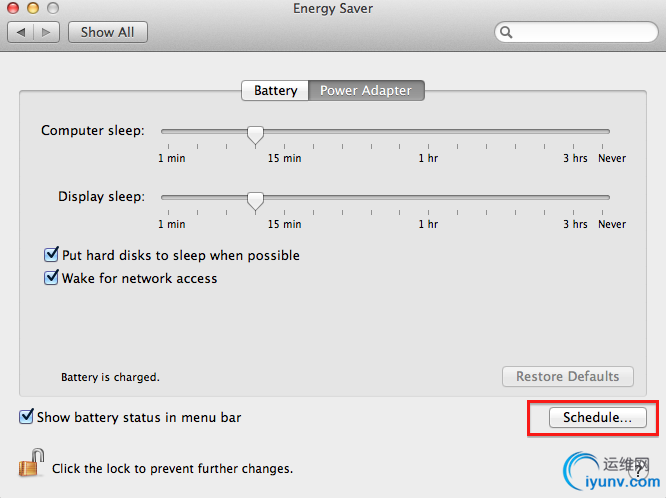Click the Computer sleep slider thumb
This screenshot has width=666, height=498.
tap(255, 135)
